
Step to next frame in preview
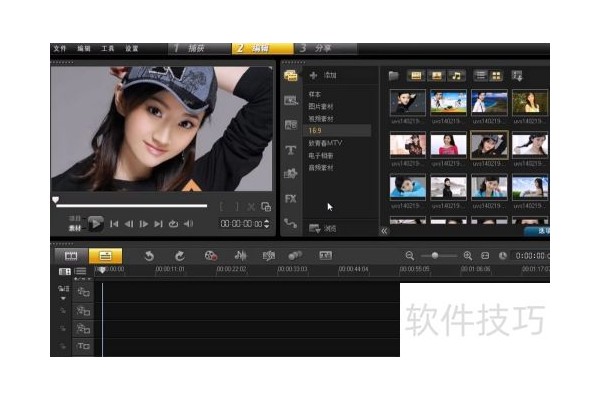(x=144, y=224)
